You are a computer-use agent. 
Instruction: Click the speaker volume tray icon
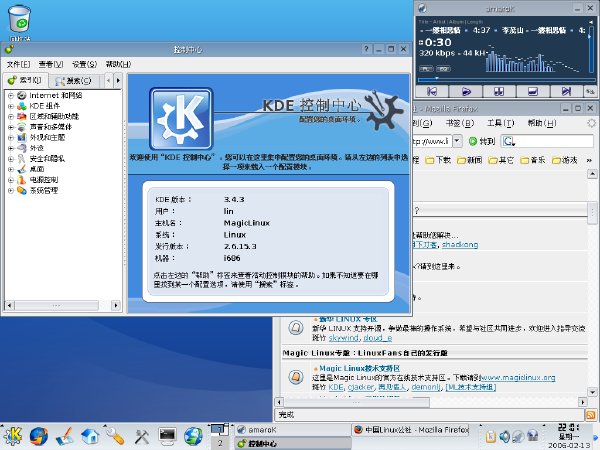[505, 436]
